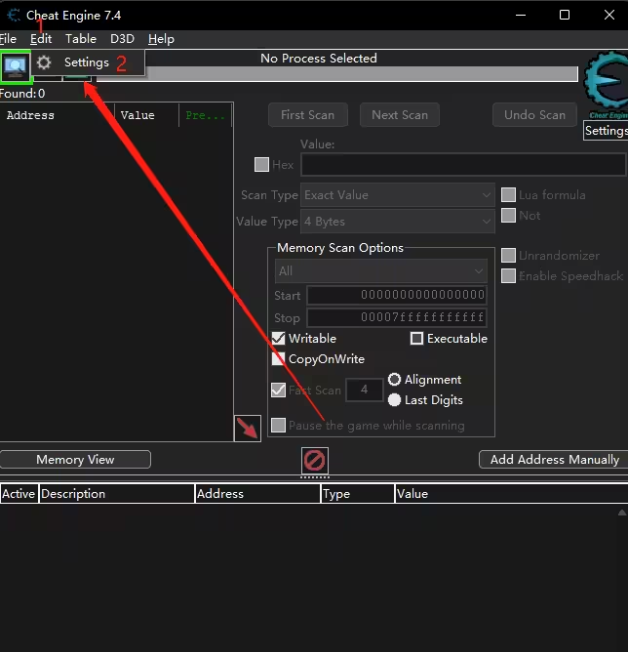Screen dimensions: 629x652
Task: Open Memory View
Action: point(75,459)
